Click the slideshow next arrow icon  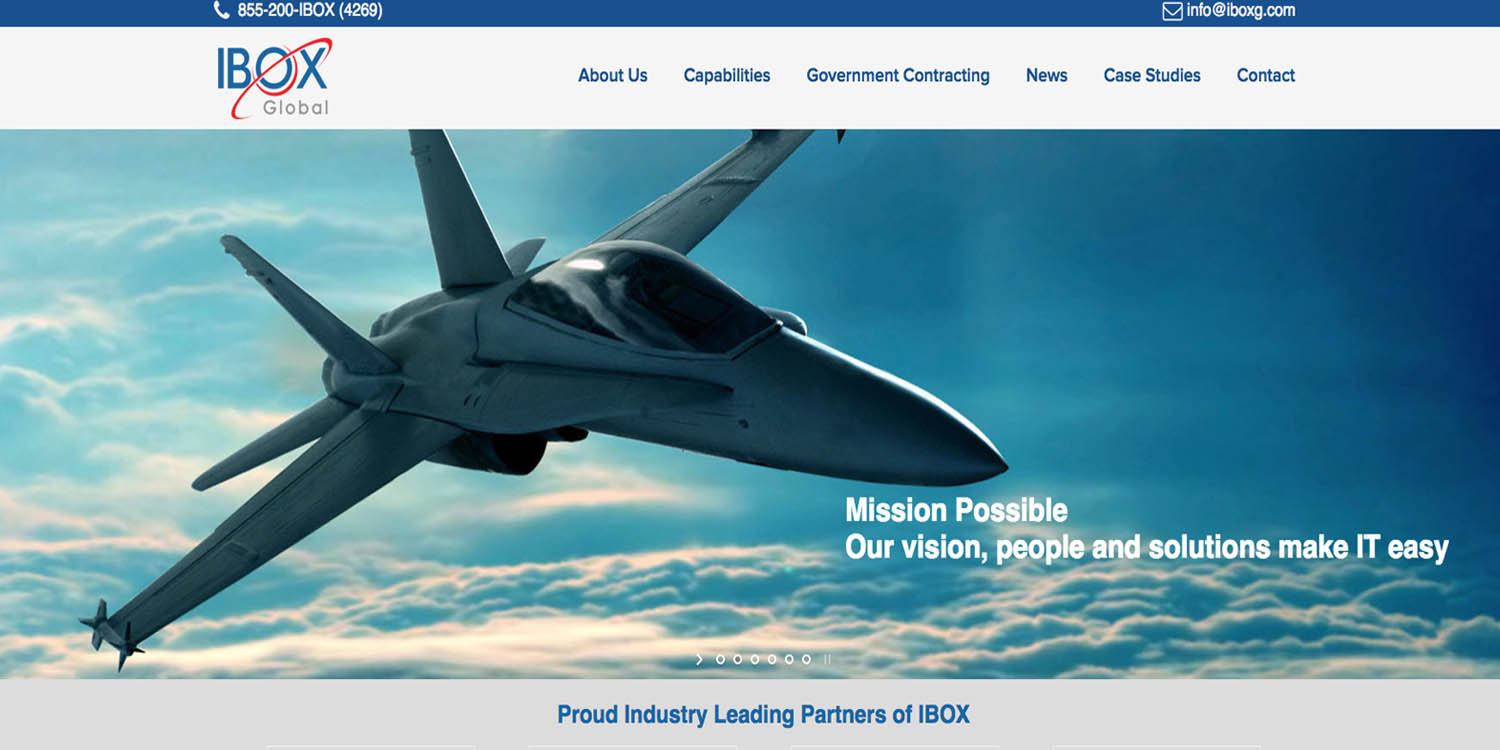tap(699, 659)
